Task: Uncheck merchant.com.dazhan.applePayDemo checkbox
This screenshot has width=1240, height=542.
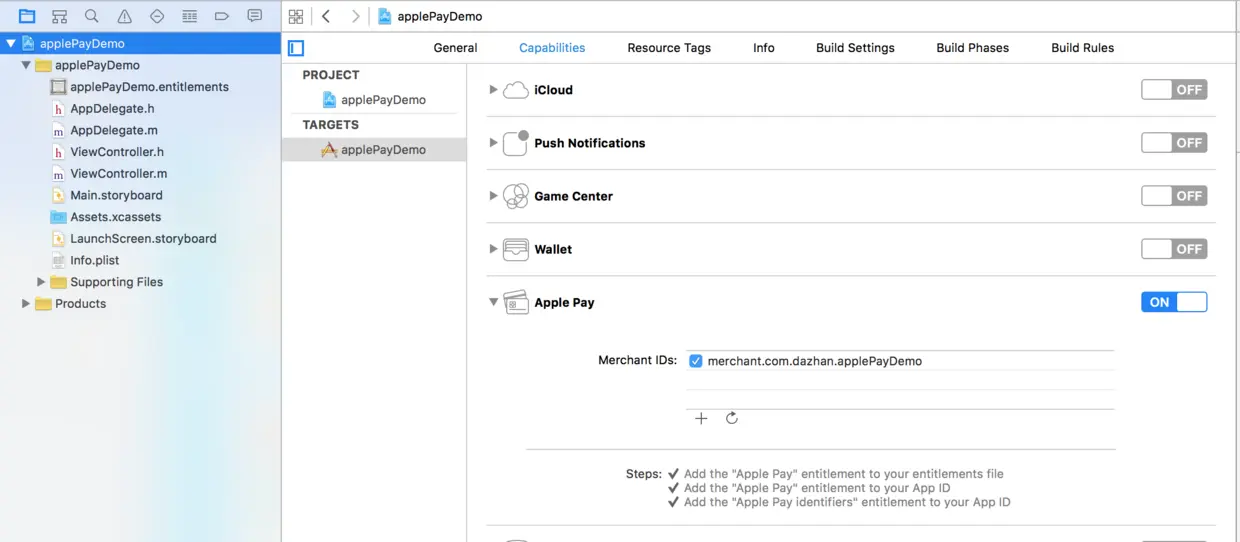Action: click(696, 361)
